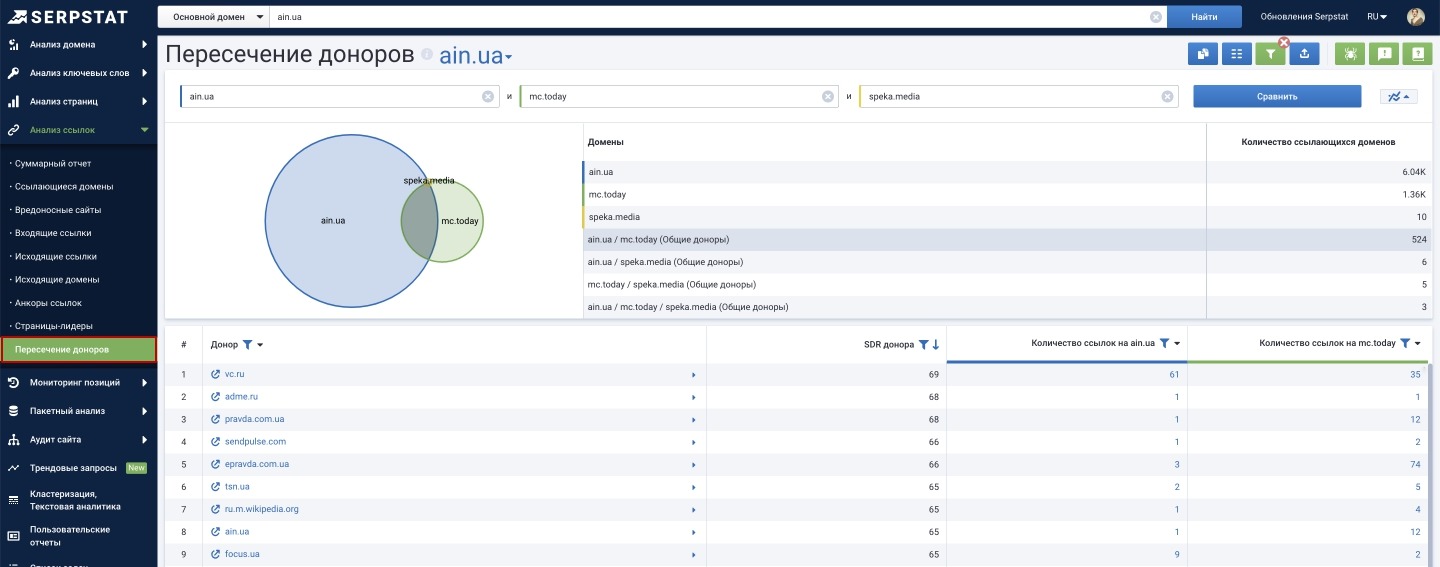
Task: Click the bug report spider icon
Action: tap(1350, 54)
